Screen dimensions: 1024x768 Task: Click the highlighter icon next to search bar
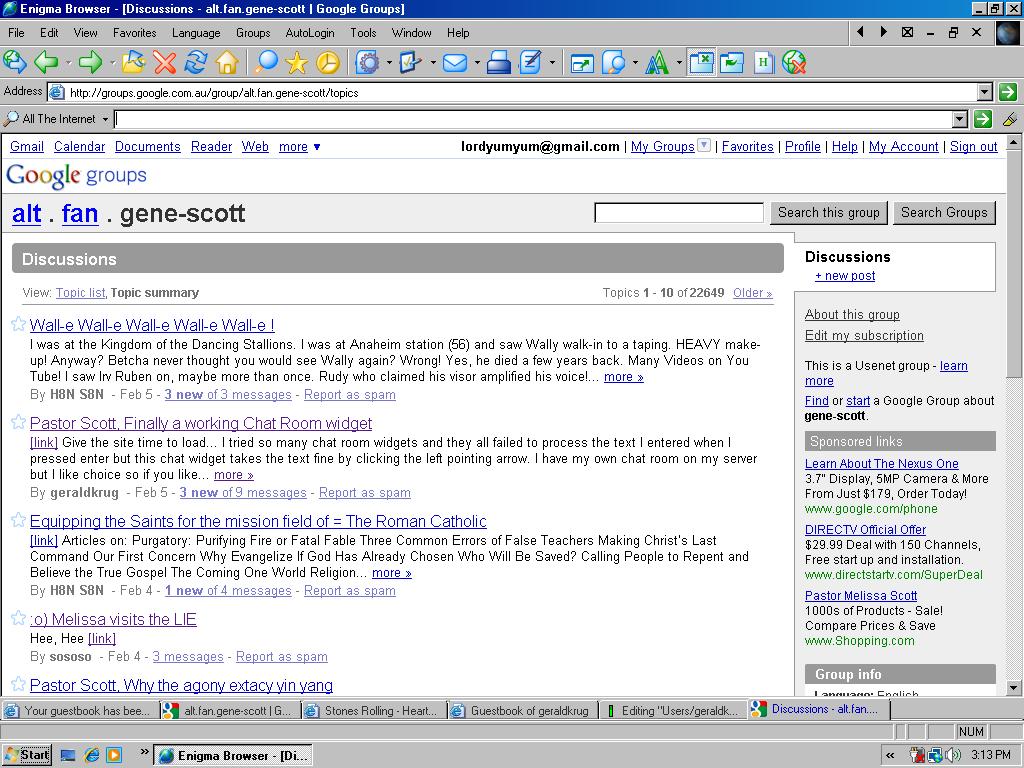tap(1010, 119)
